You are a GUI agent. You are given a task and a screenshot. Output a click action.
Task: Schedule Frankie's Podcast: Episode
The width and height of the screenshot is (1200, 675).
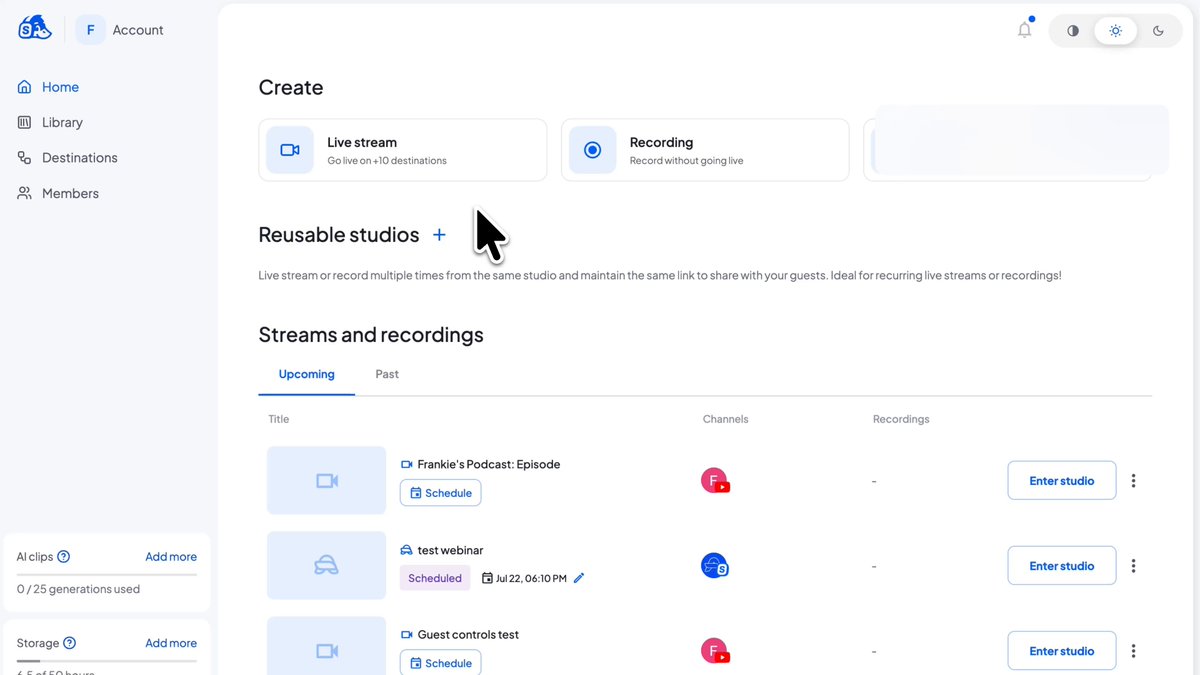coord(441,493)
